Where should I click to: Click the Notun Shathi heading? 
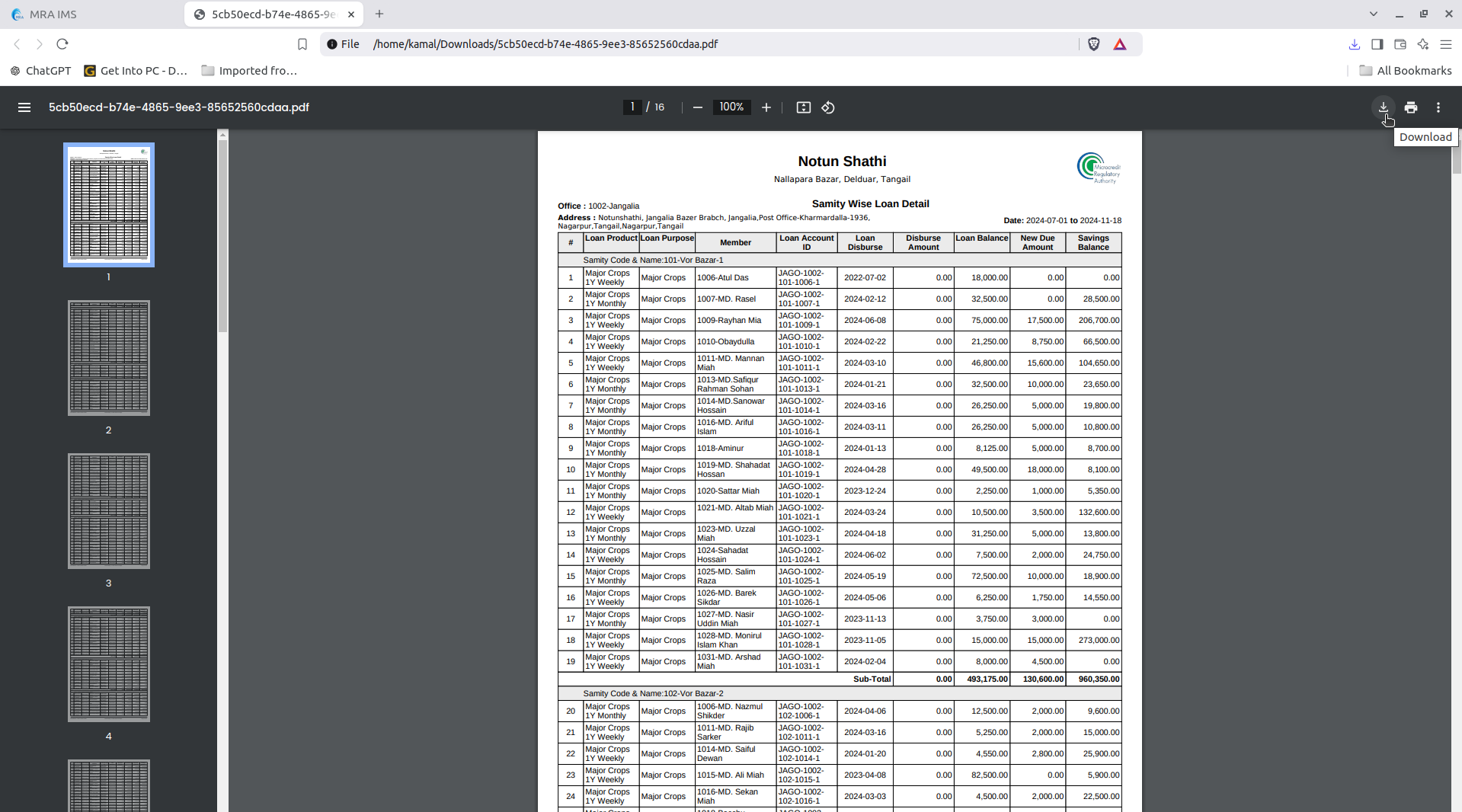(842, 161)
